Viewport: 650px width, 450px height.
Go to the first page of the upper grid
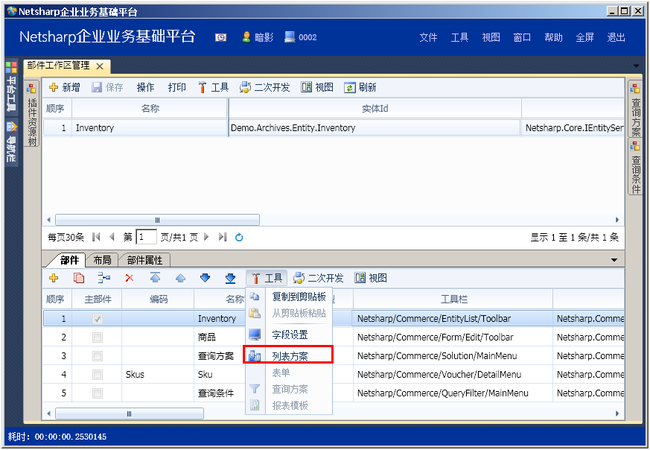click(x=96, y=237)
